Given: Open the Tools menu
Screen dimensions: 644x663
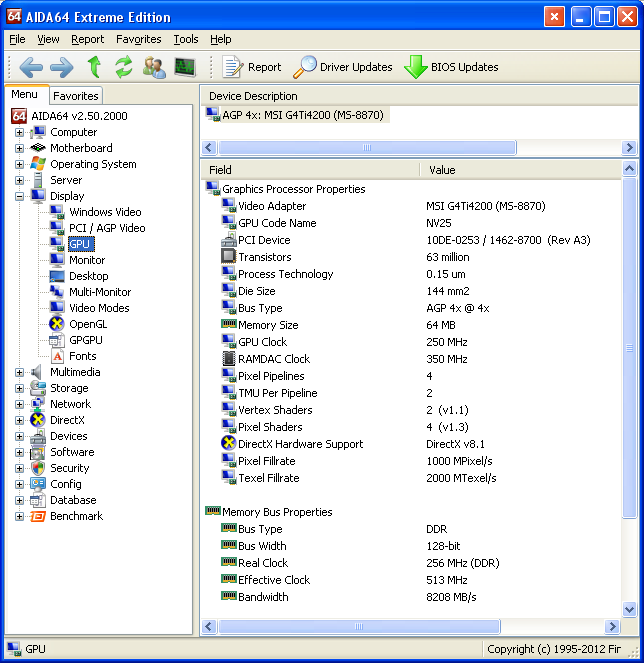Looking at the screenshot, I should click(x=186, y=39).
